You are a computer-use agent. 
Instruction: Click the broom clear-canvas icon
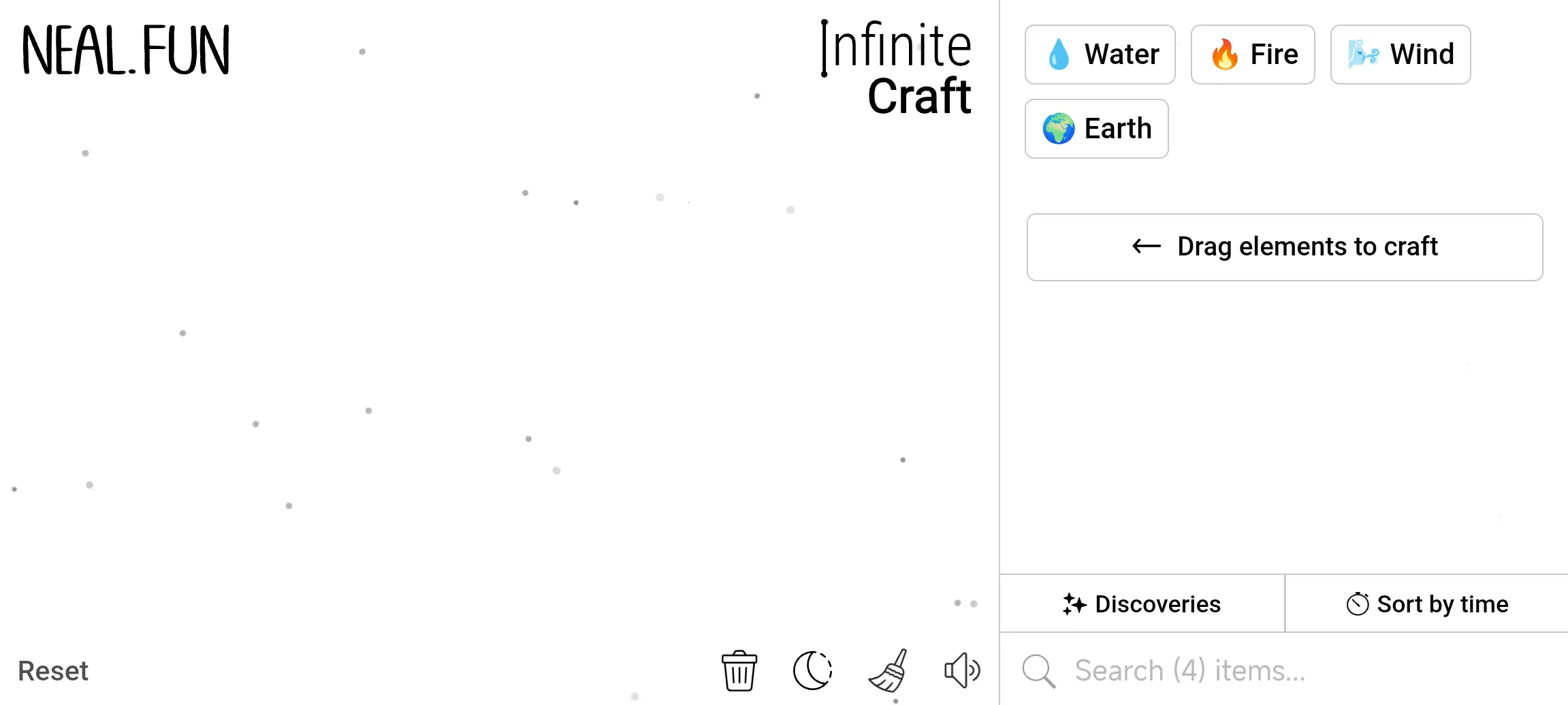[889, 671]
